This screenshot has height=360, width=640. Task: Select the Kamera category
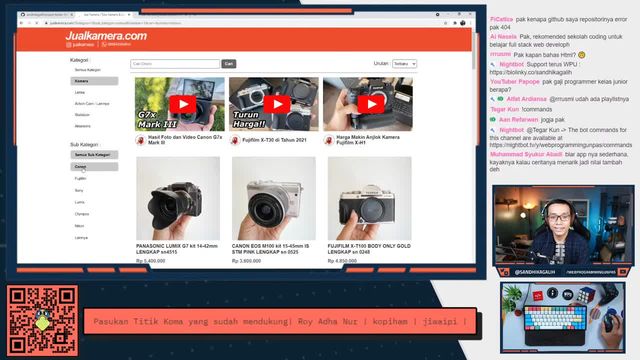coord(94,81)
